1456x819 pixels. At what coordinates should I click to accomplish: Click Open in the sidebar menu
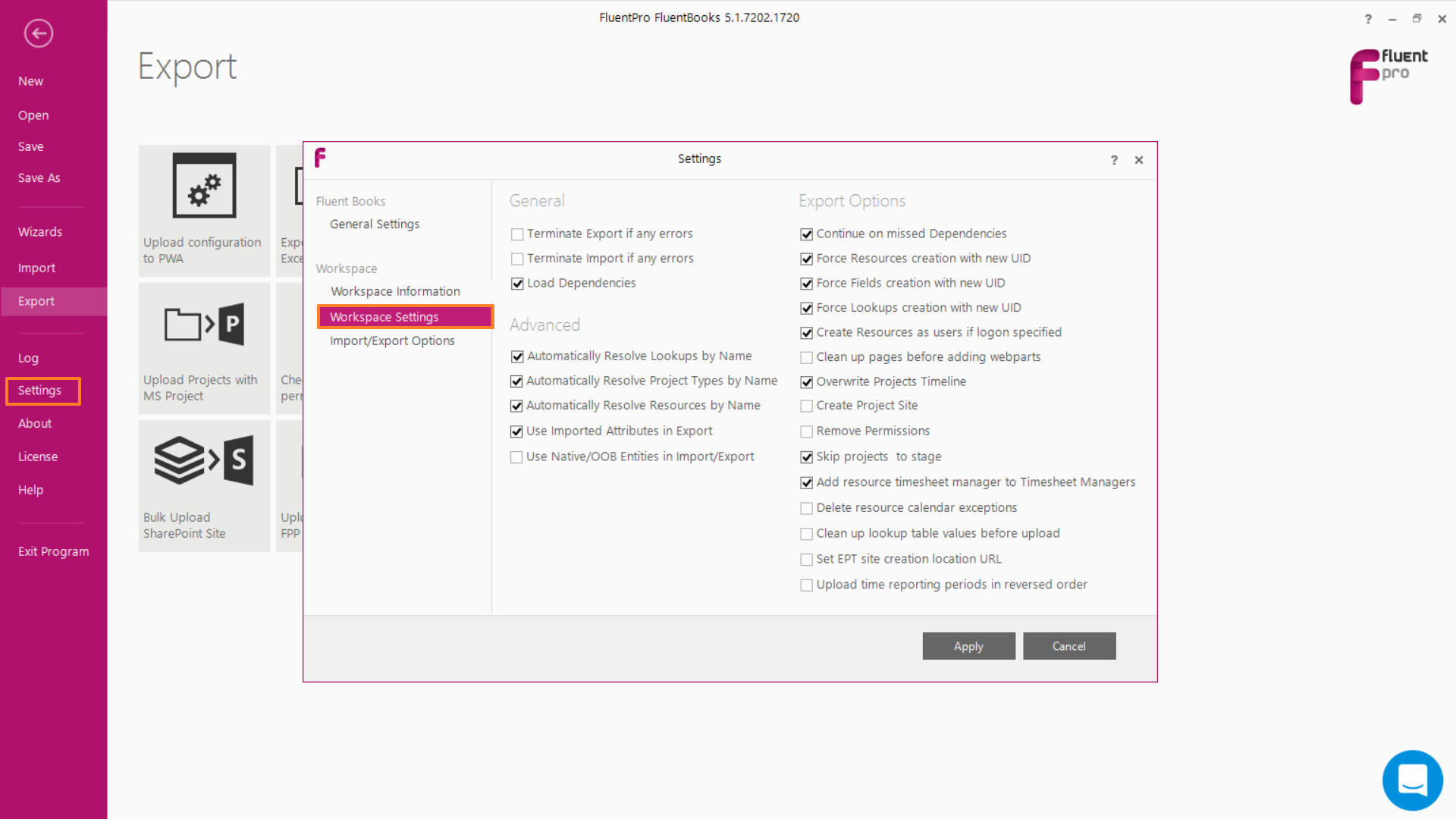coord(33,115)
